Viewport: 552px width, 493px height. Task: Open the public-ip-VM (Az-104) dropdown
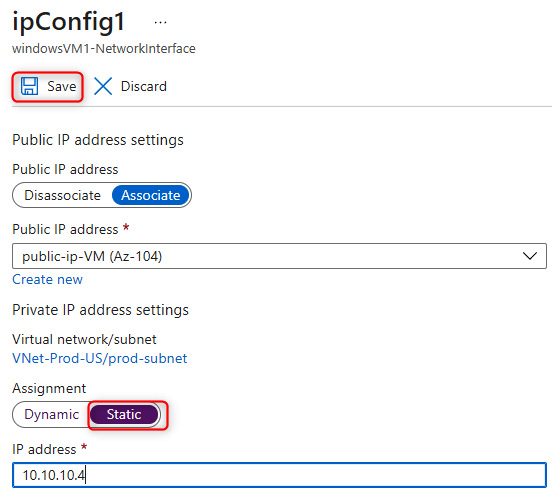pyautogui.click(x=279, y=256)
